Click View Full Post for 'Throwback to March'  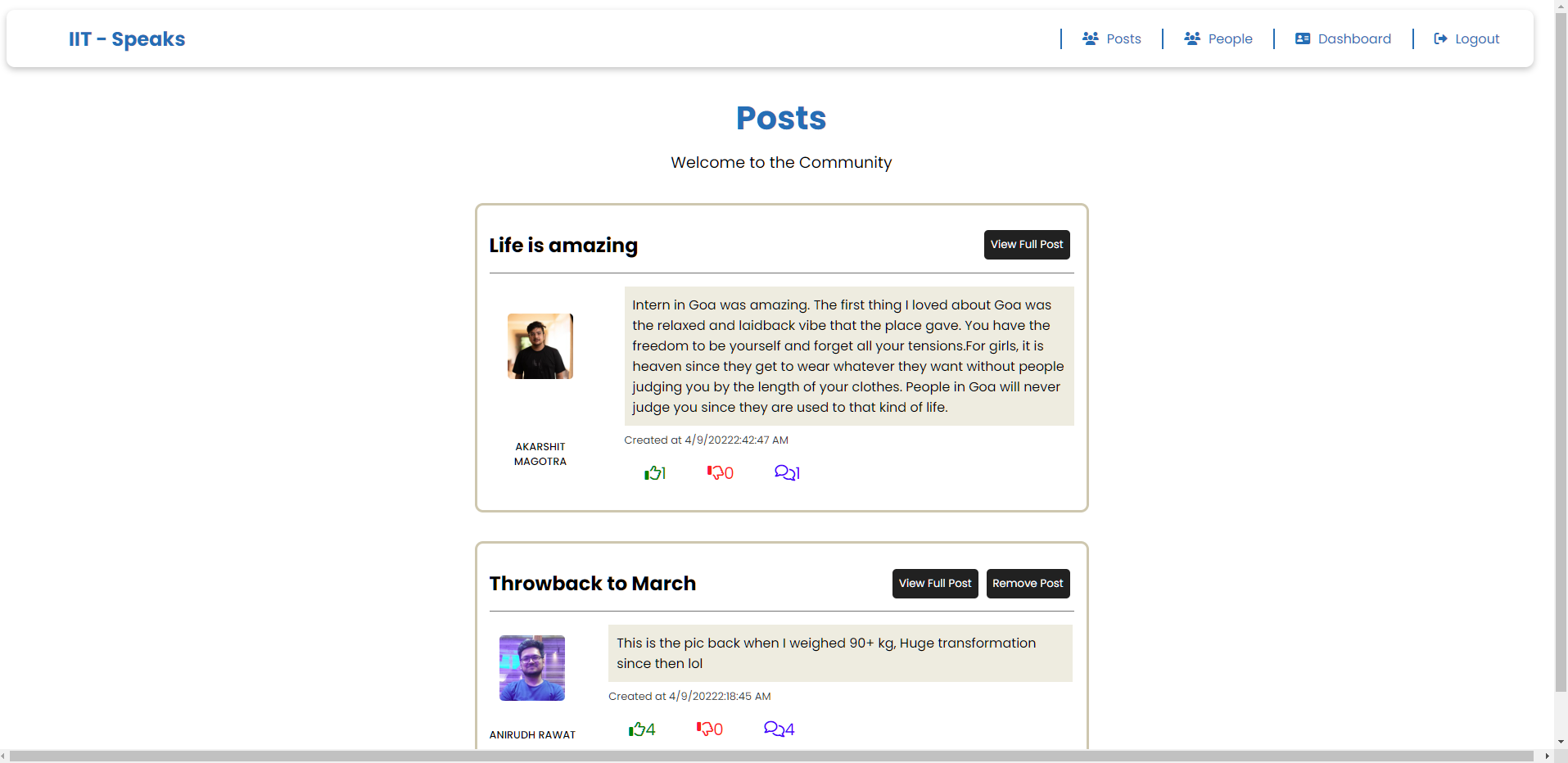tap(934, 583)
